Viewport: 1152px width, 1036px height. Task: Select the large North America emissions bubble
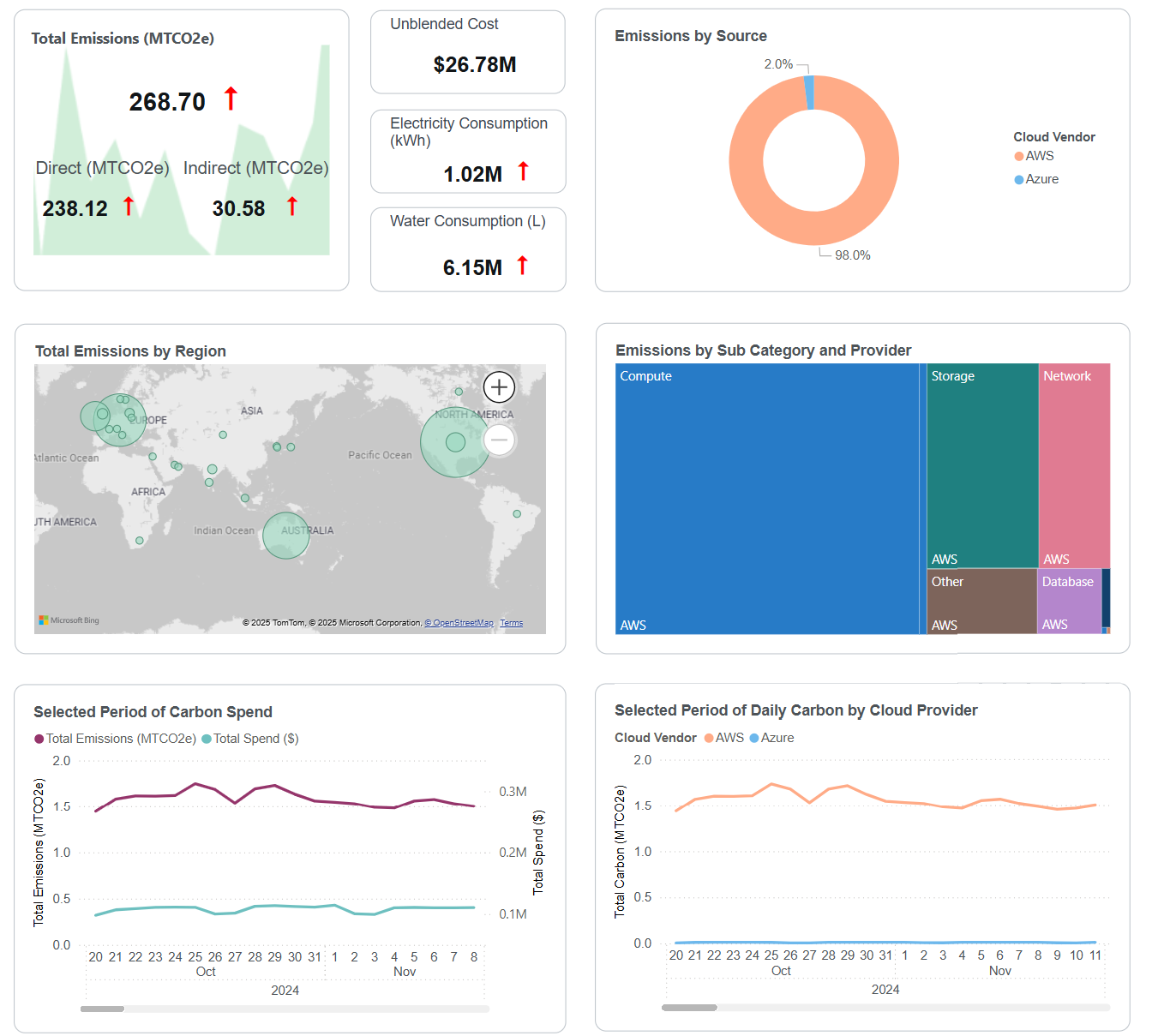pos(455,442)
